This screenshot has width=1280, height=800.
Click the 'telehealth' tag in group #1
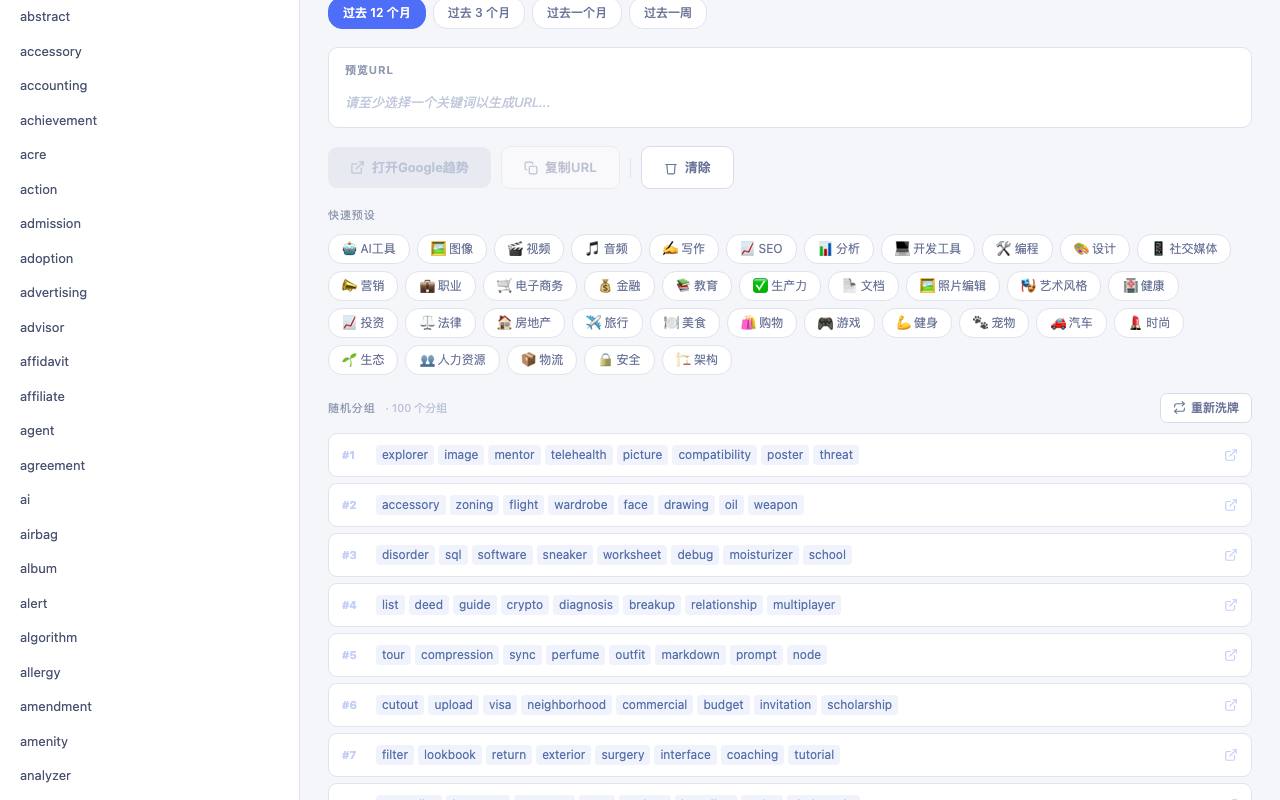[x=579, y=455]
